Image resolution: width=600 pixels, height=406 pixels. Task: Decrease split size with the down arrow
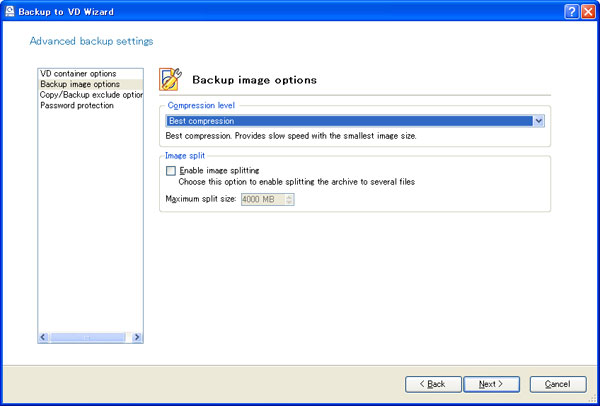point(290,203)
